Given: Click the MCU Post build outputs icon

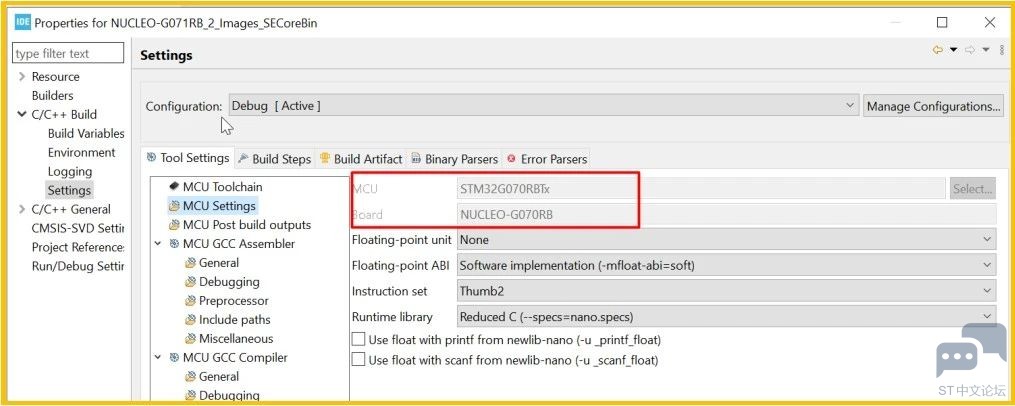Looking at the screenshot, I should pyautogui.click(x=173, y=225).
